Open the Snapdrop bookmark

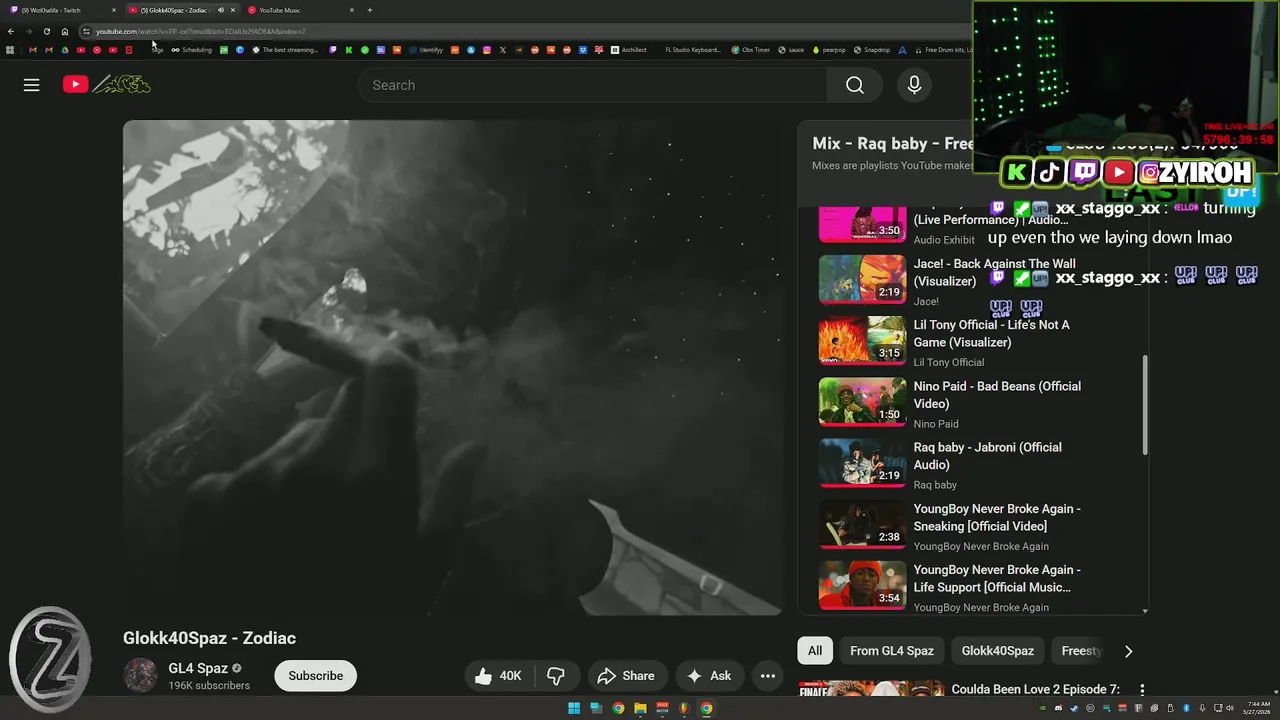tap(872, 50)
